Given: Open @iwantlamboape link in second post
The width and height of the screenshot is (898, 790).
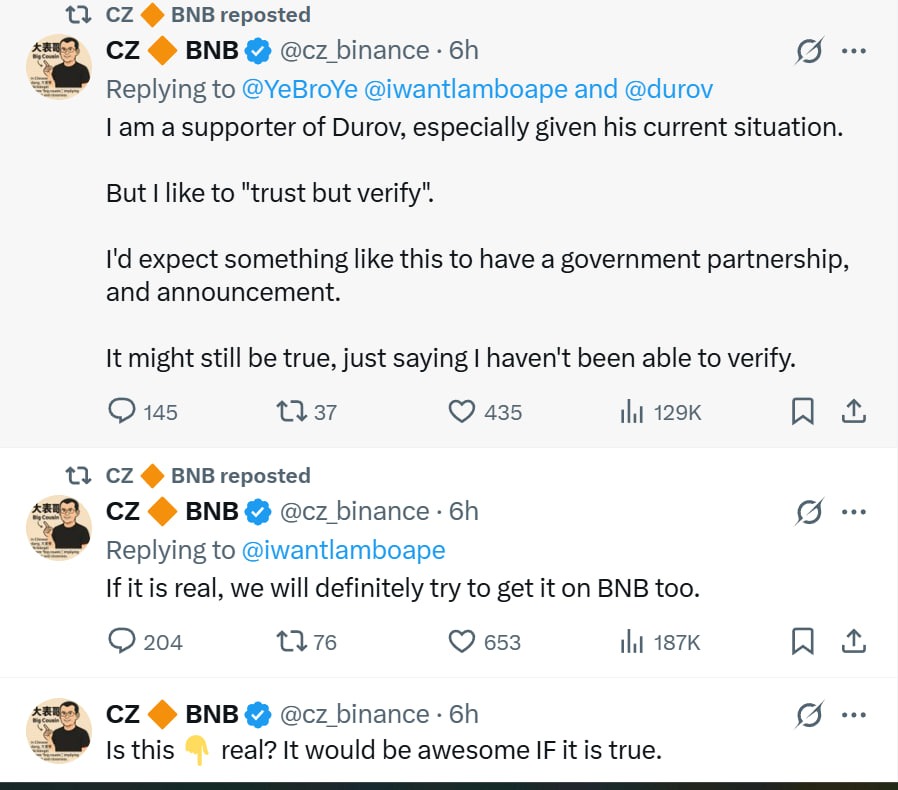Looking at the screenshot, I should pyautogui.click(x=343, y=550).
